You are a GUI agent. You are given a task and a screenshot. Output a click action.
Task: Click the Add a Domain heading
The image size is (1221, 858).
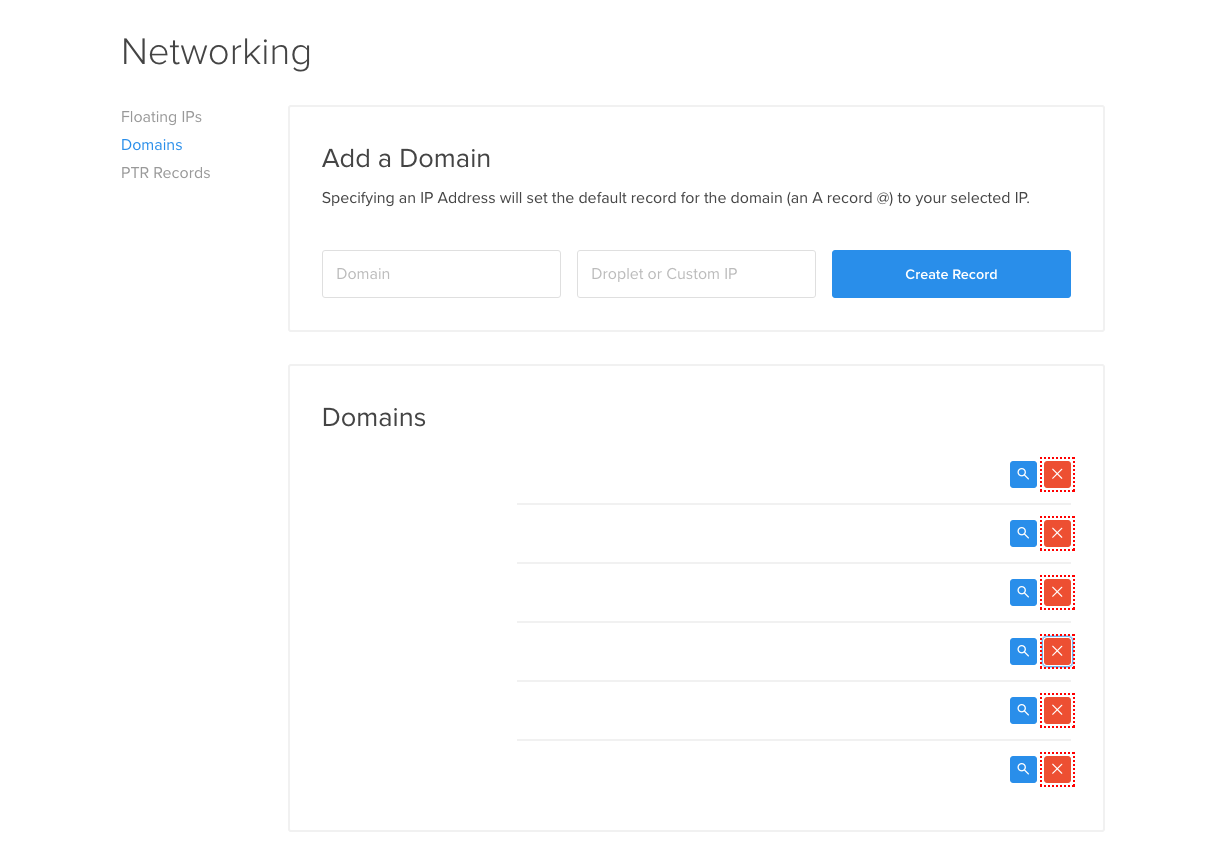[406, 158]
